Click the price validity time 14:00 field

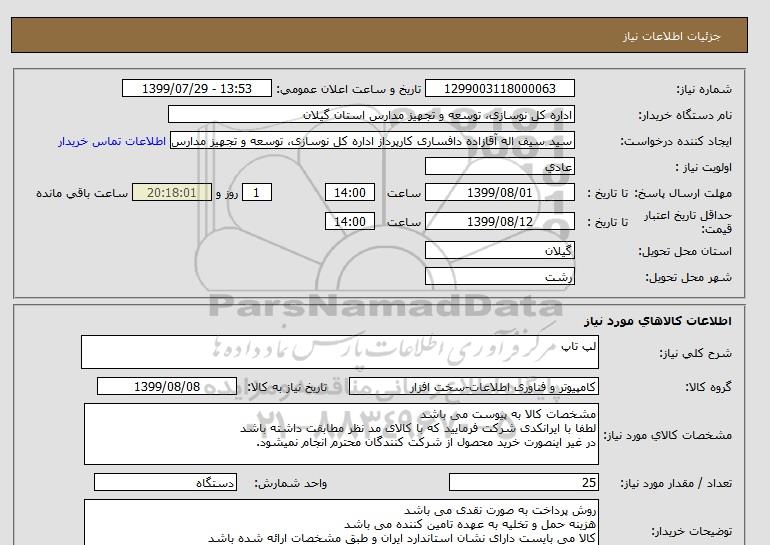click(x=350, y=221)
